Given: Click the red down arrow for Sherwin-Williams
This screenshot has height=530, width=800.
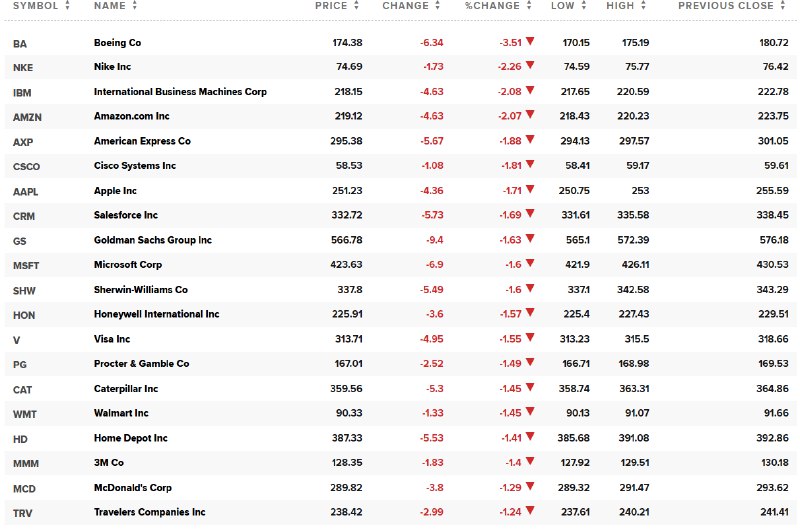Looking at the screenshot, I should pos(530,288).
